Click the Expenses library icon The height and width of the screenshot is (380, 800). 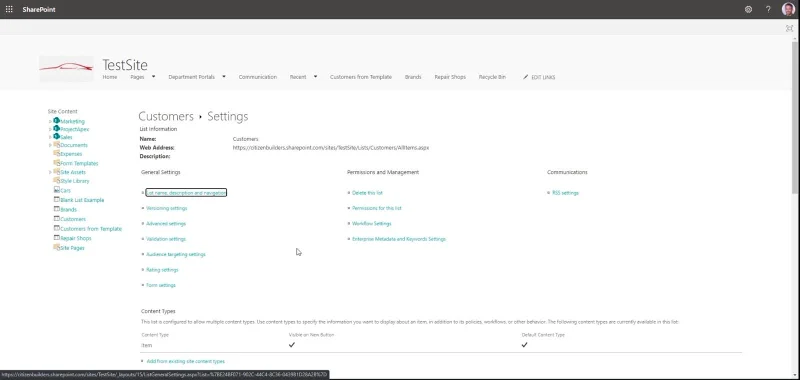(57, 153)
